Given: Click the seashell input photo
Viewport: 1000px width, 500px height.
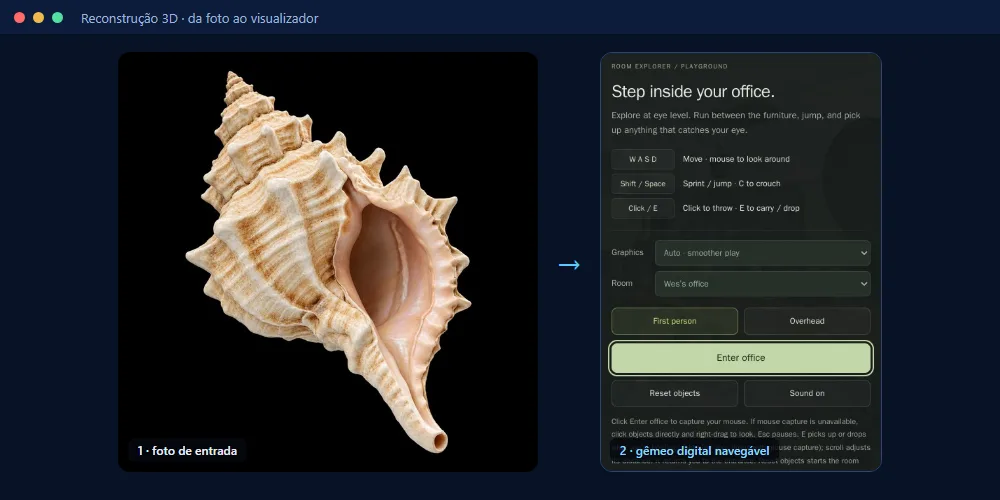Looking at the screenshot, I should click(x=328, y=262).
